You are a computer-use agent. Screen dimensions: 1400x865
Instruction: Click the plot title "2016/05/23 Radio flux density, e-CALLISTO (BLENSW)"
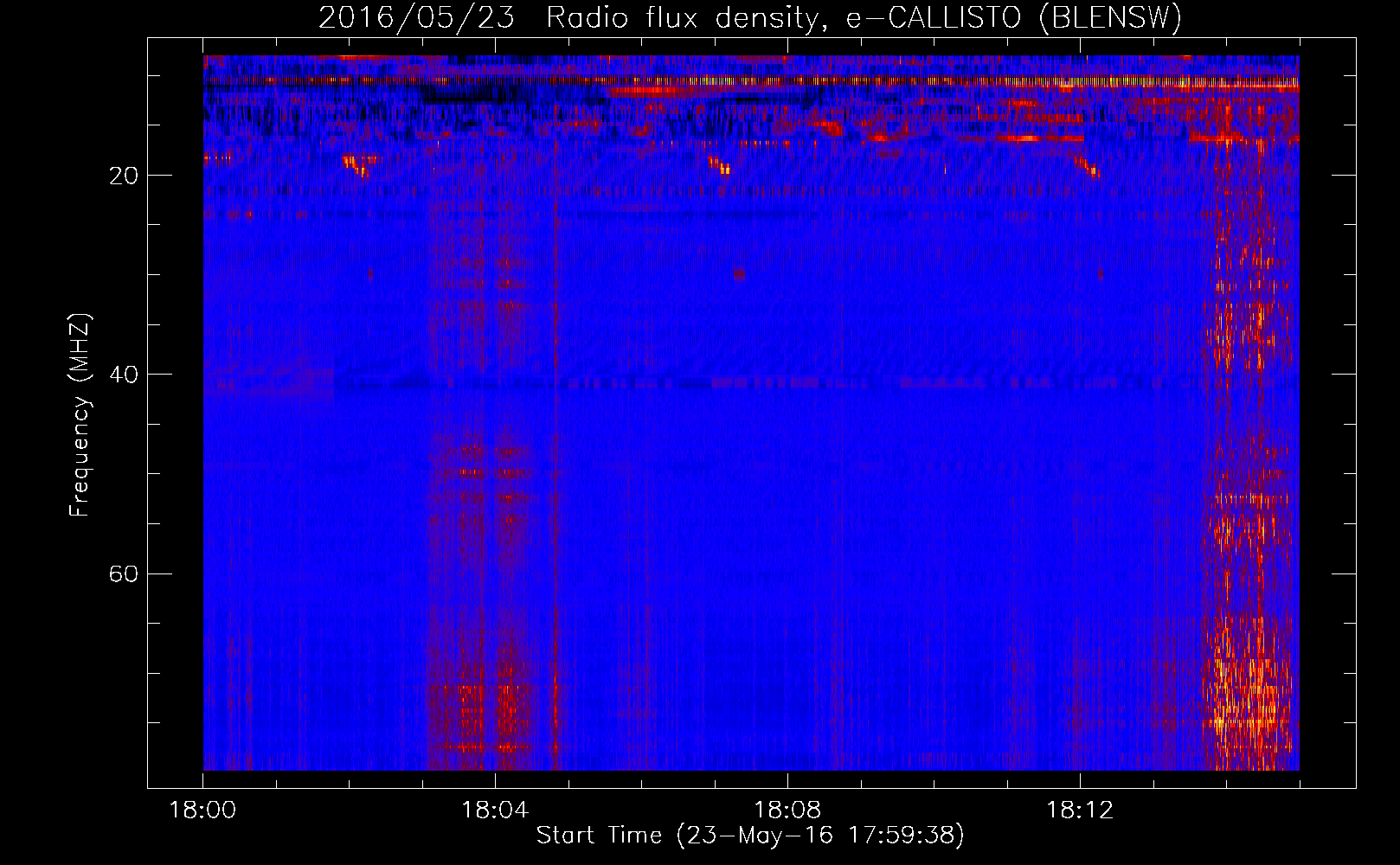(x=750, y=17)
